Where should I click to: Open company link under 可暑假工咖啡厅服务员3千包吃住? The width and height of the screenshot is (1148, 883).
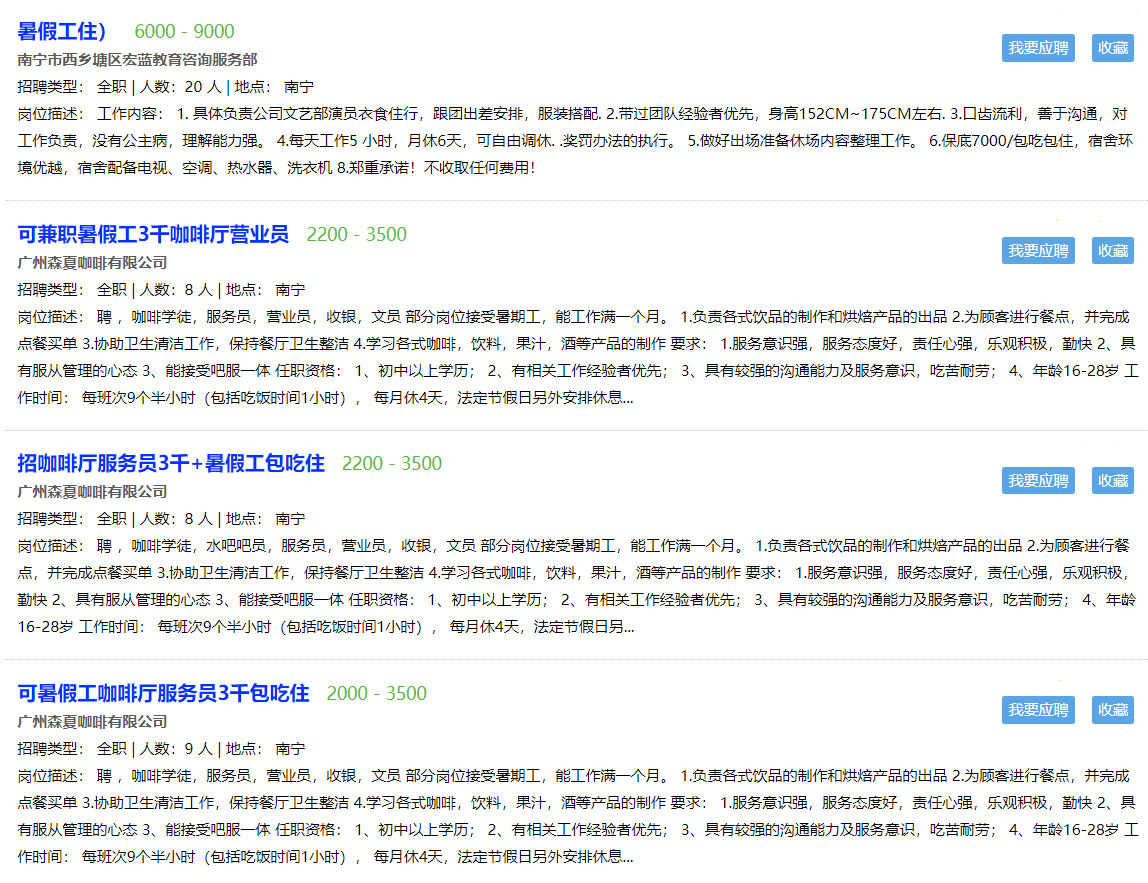point(92,722)
